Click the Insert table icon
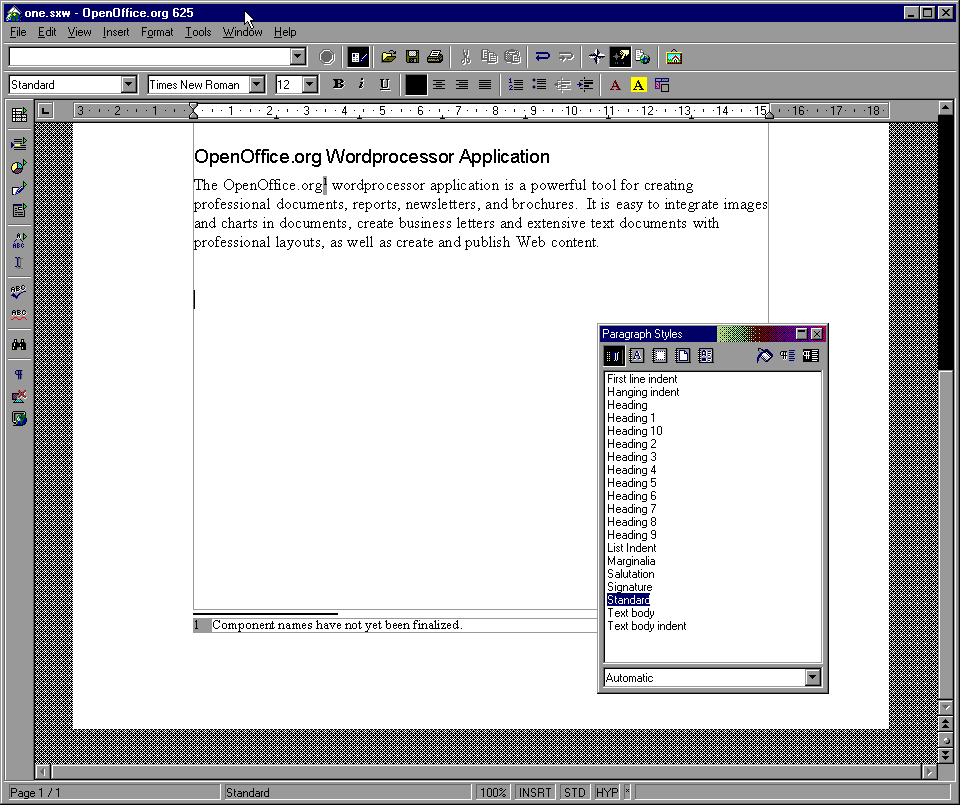The height and width of the screenshot is (805, 960). click(x=18, y=116)
